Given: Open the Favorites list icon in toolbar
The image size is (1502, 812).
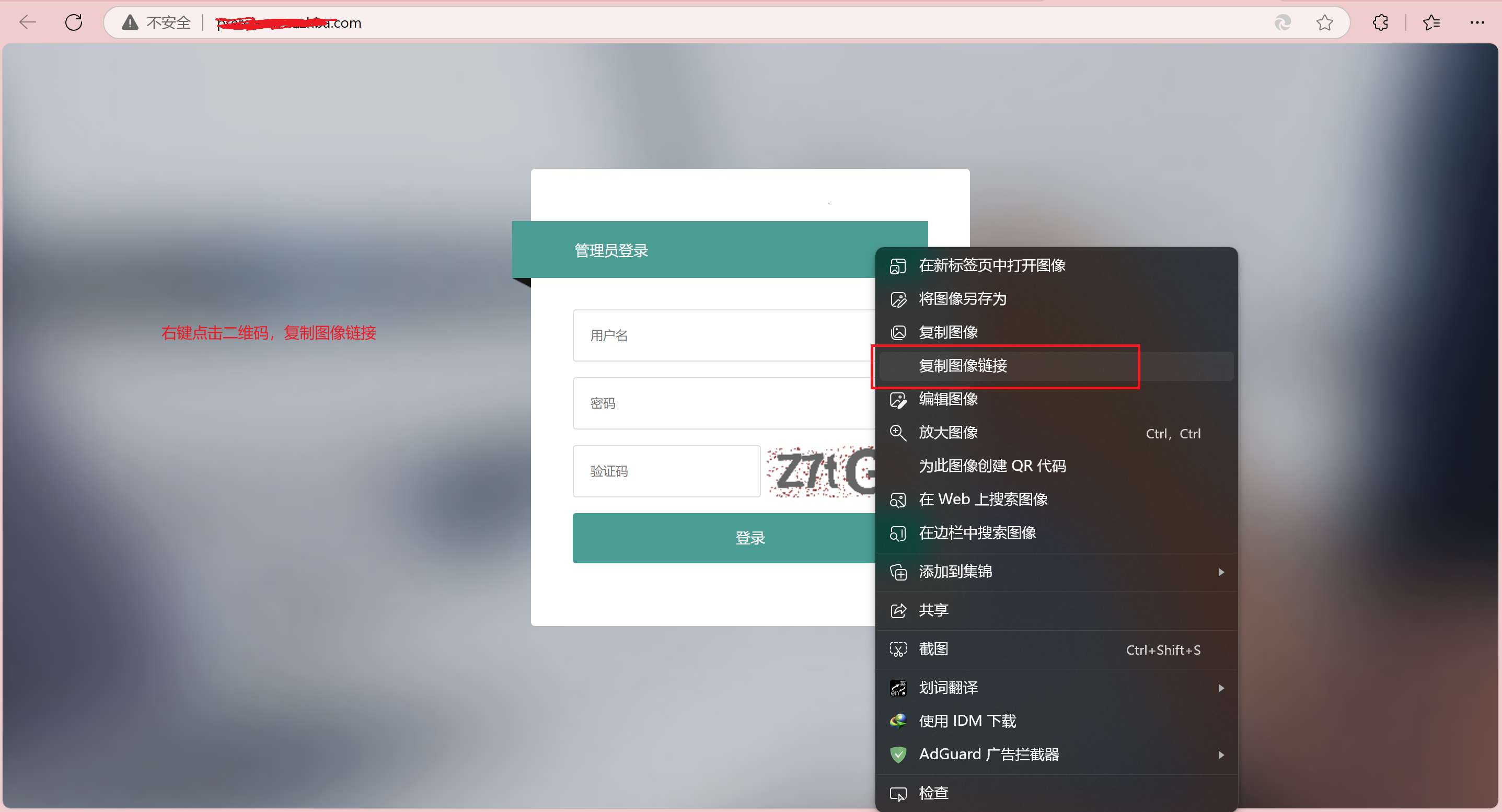Looking at the screenshot, I should click(x=1431, y=23).
